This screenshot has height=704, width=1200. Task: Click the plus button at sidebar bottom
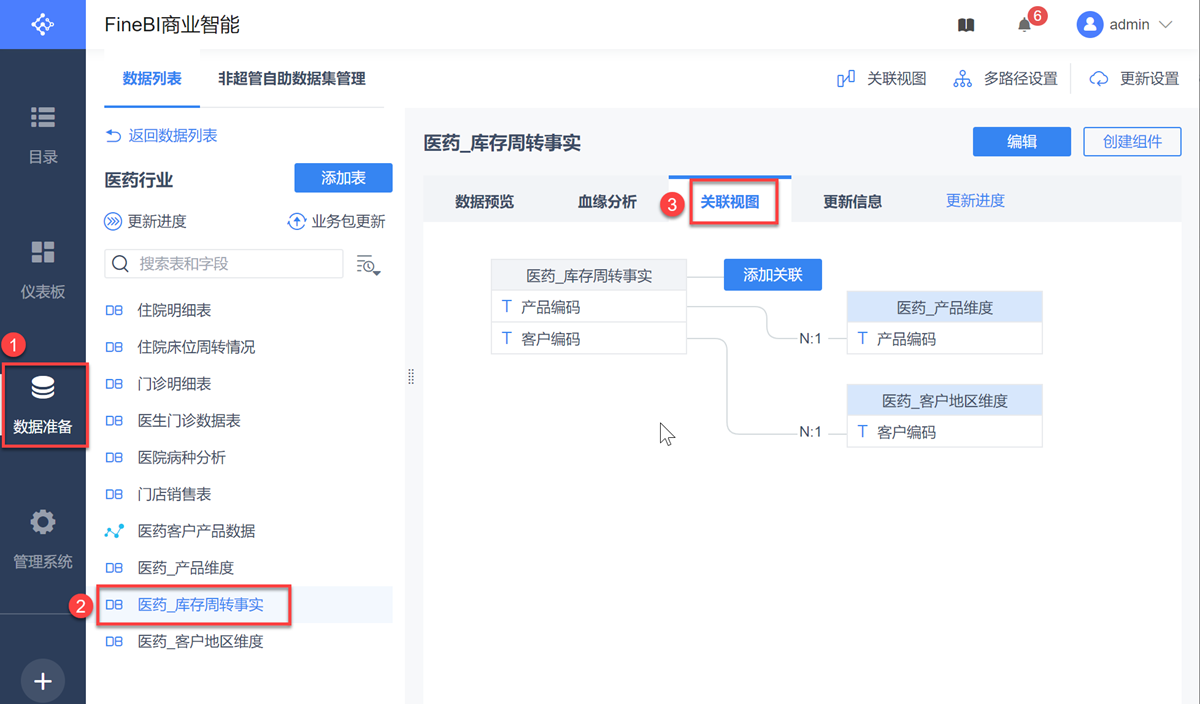point(42,681)
